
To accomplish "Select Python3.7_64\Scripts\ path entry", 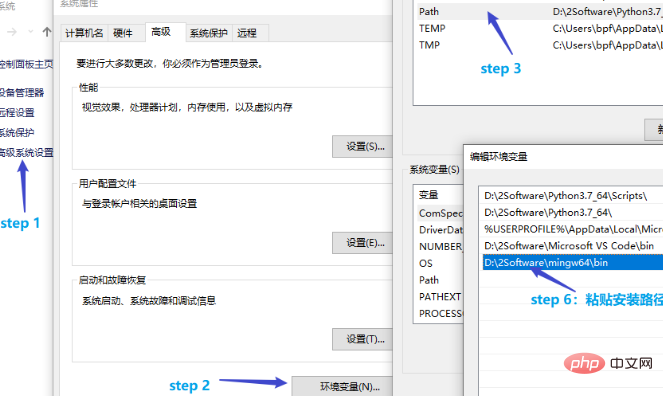I will click(x=573, y=196).
